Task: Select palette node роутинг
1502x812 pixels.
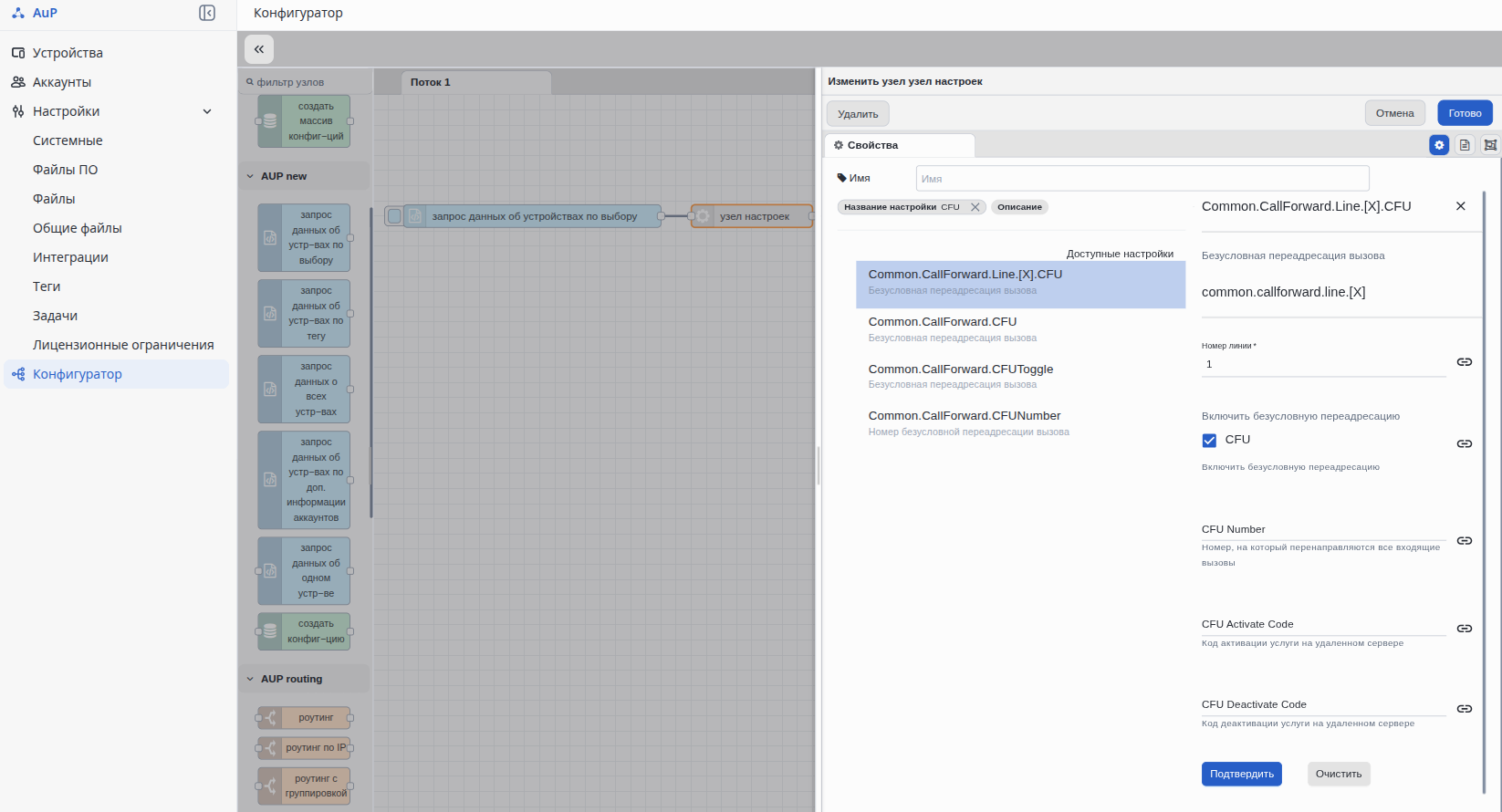Action: 304,718
